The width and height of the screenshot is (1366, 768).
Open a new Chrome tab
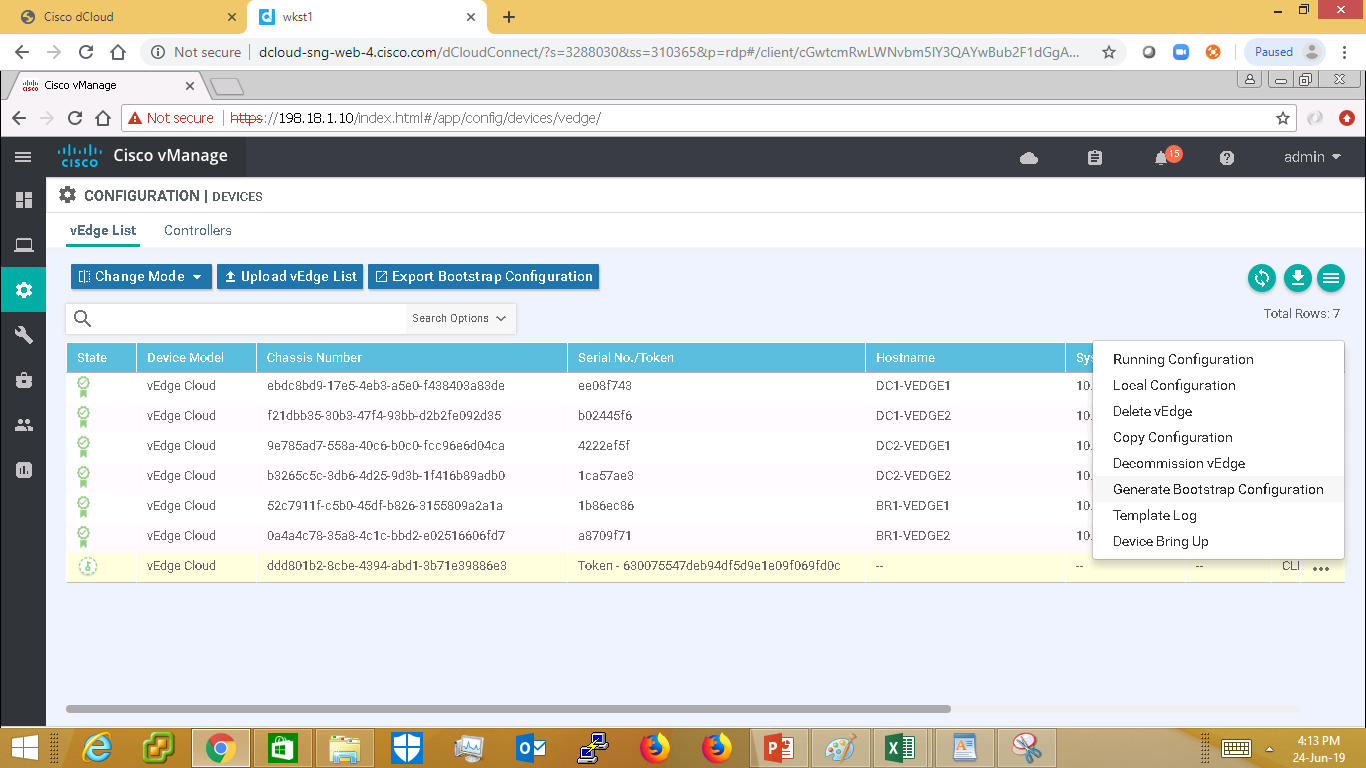509,17
